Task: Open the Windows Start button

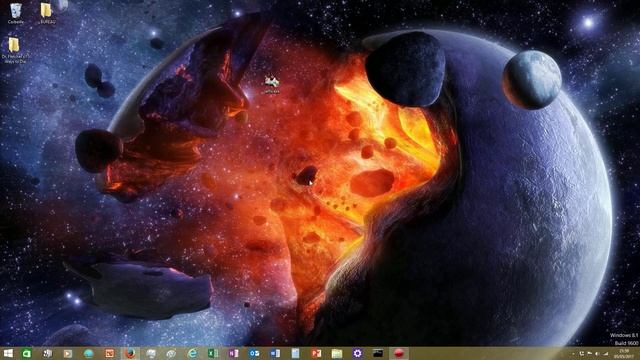Action: click(x=8, y=353)
